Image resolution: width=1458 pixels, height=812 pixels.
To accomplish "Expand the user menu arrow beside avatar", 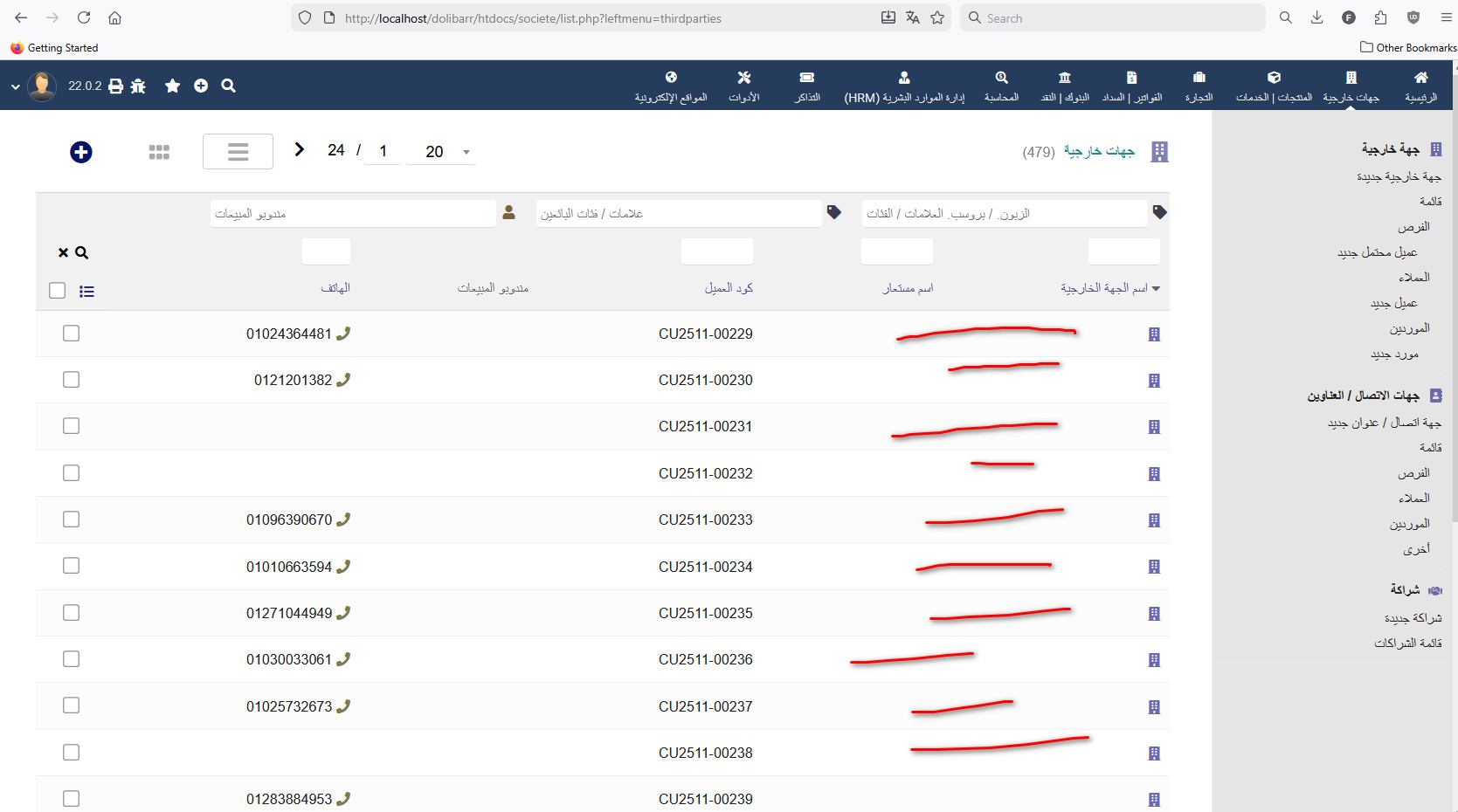I will point(16,86).
